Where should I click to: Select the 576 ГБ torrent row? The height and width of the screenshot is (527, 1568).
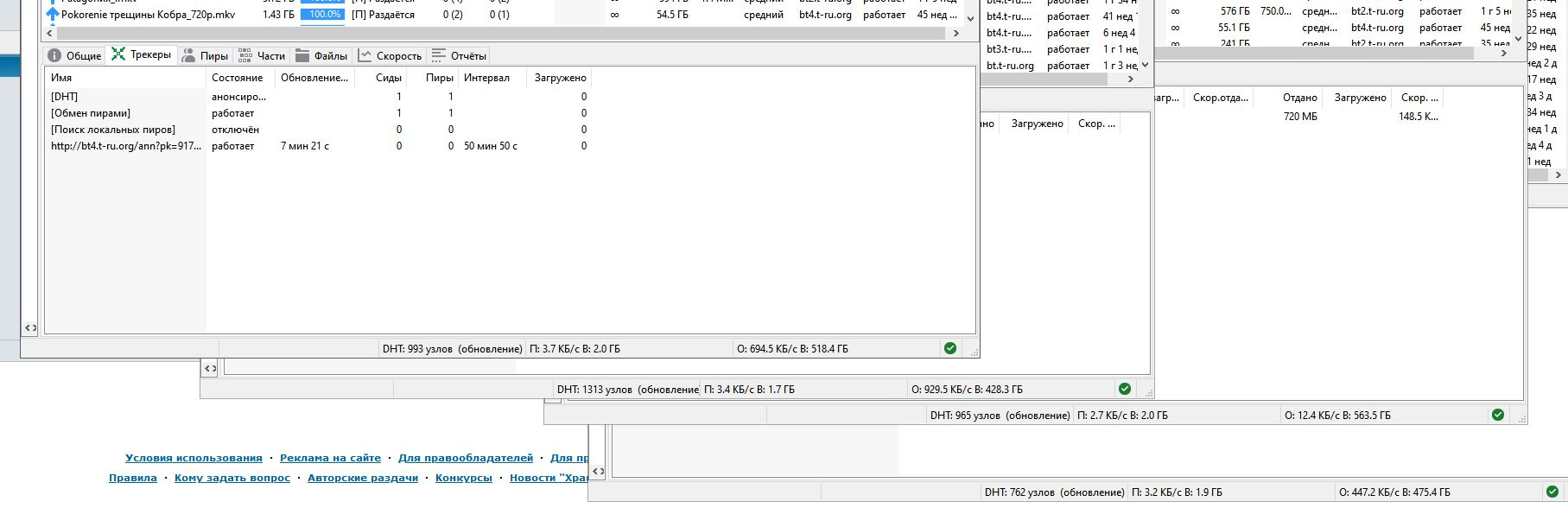pyautogui.click(x=1339, y=11)
